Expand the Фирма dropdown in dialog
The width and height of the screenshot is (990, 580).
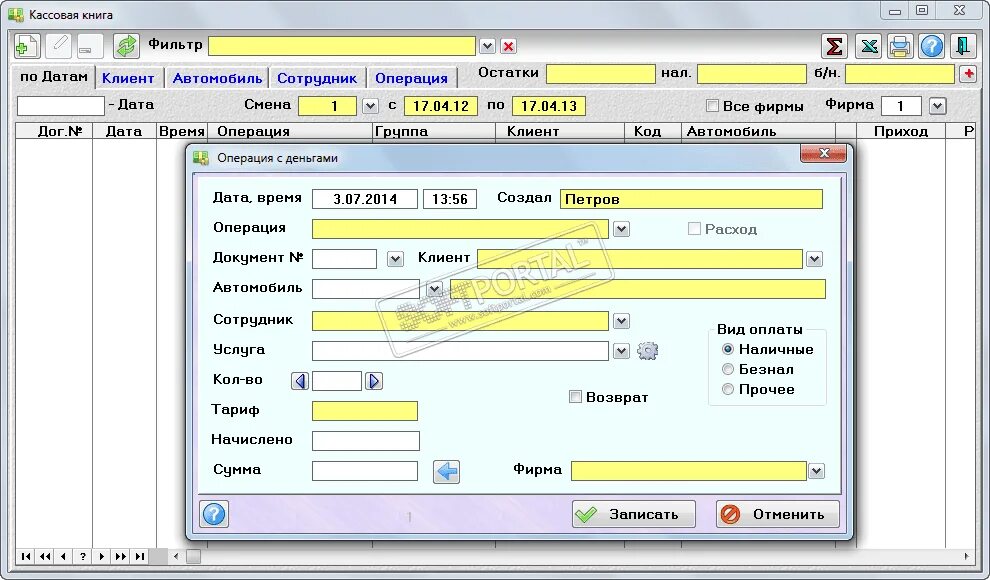[816, 471]
